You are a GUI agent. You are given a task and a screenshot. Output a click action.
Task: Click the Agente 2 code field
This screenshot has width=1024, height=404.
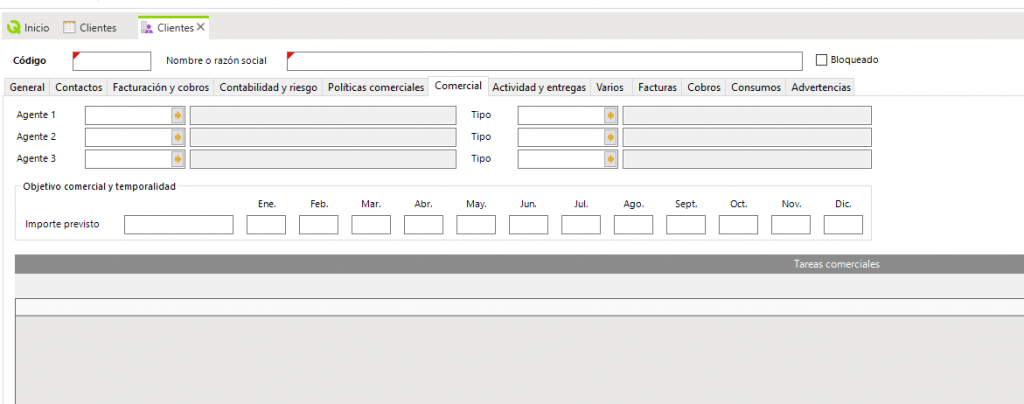(x=128, y=138)
